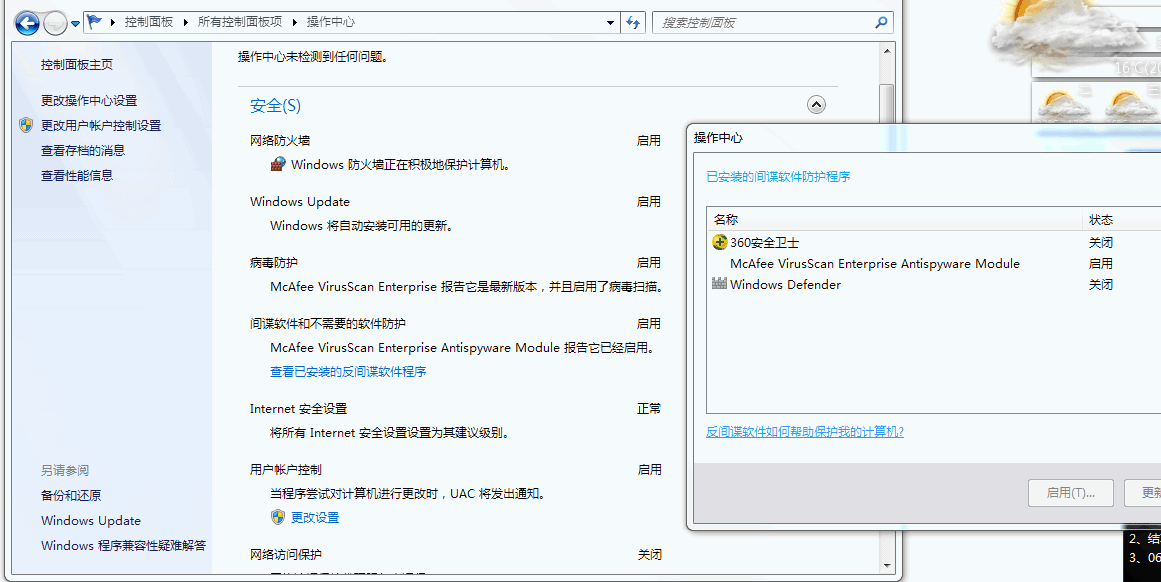Select 所有控制面板项 breadcrumb
Viewport: 1161px width, 582px height.
point(240,22)
